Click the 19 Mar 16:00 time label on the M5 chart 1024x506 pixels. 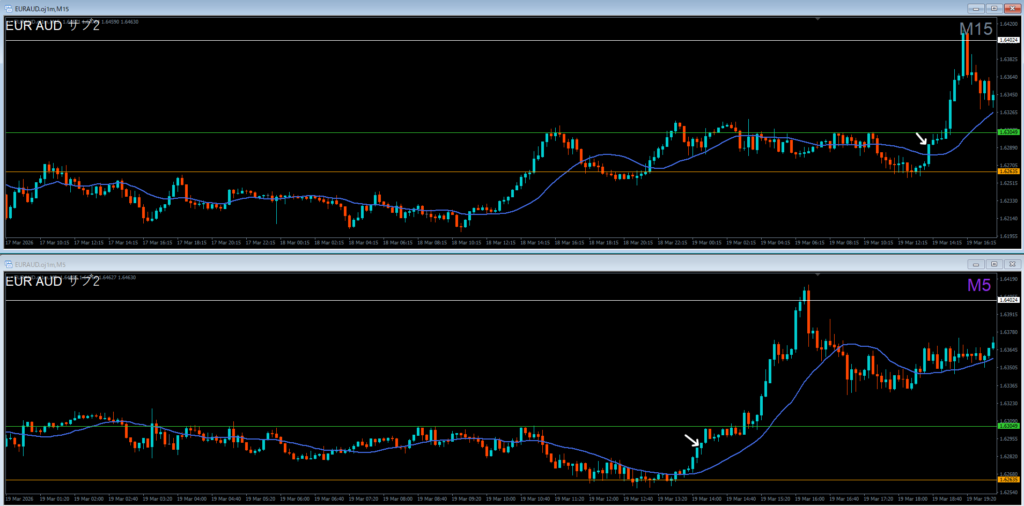click(x=809, y=497)
